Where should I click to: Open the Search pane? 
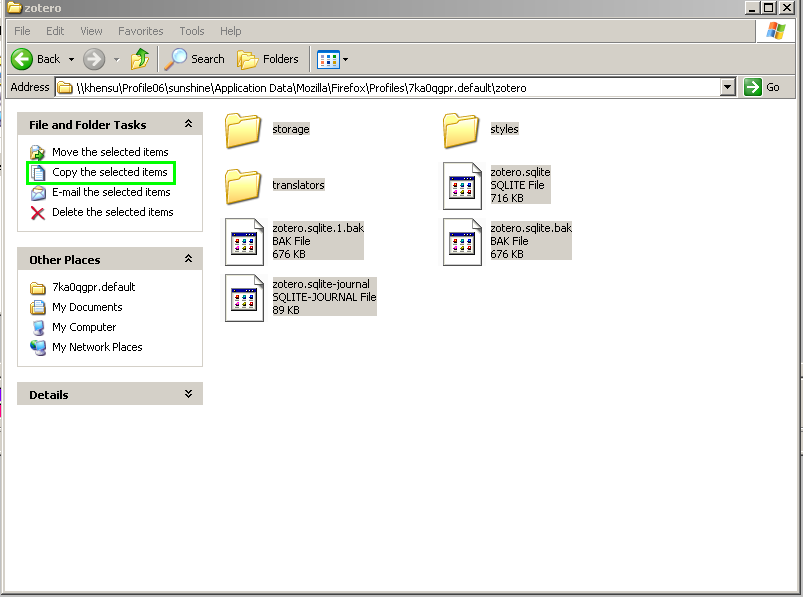195,59
